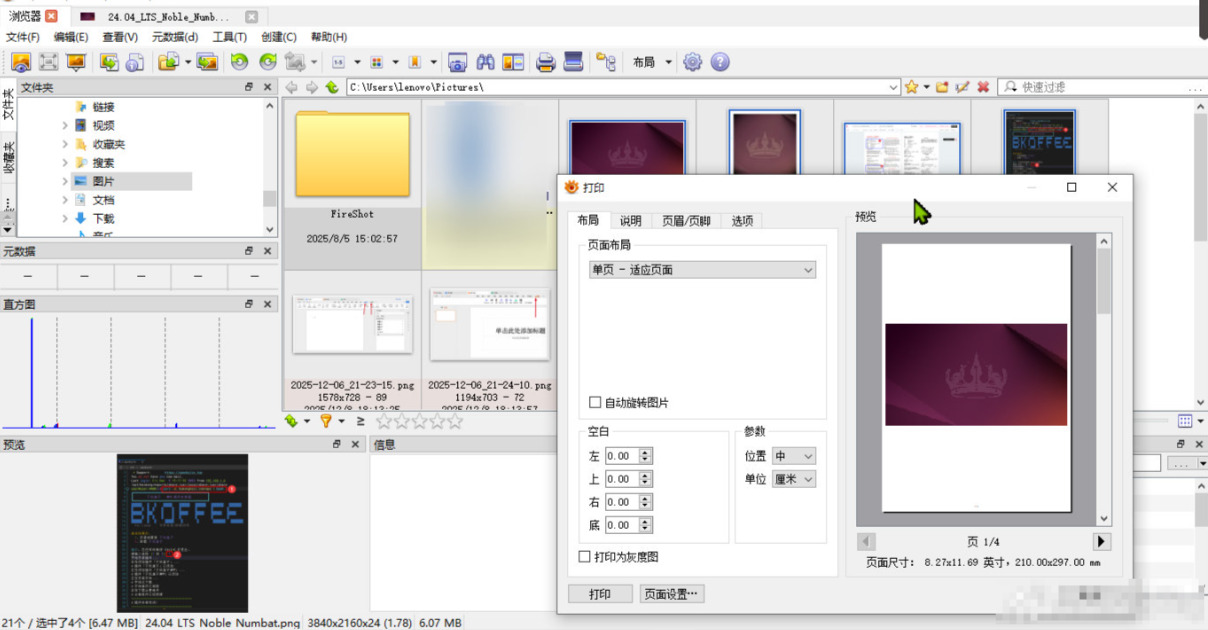Viewport: 1208px width, 630px height.
Task: Click the rotate counter-clockwise icon
Action: click(x=239, y=62)
